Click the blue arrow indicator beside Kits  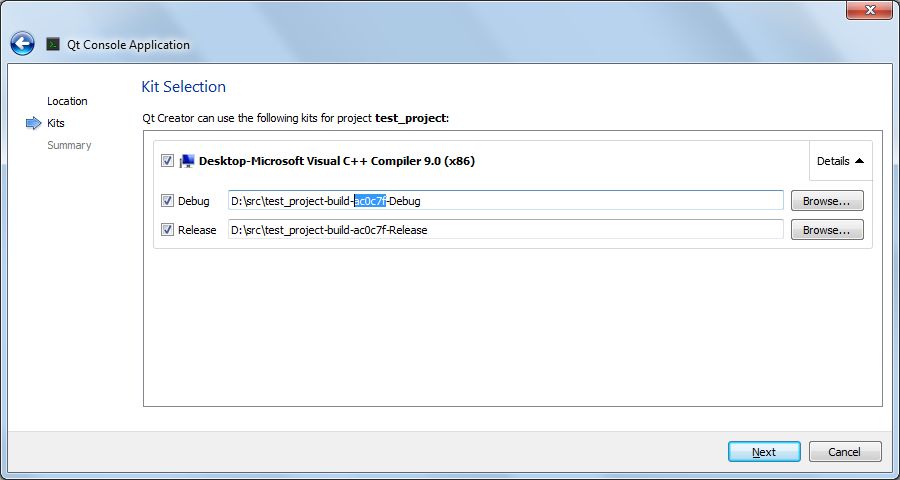(32, 123)
